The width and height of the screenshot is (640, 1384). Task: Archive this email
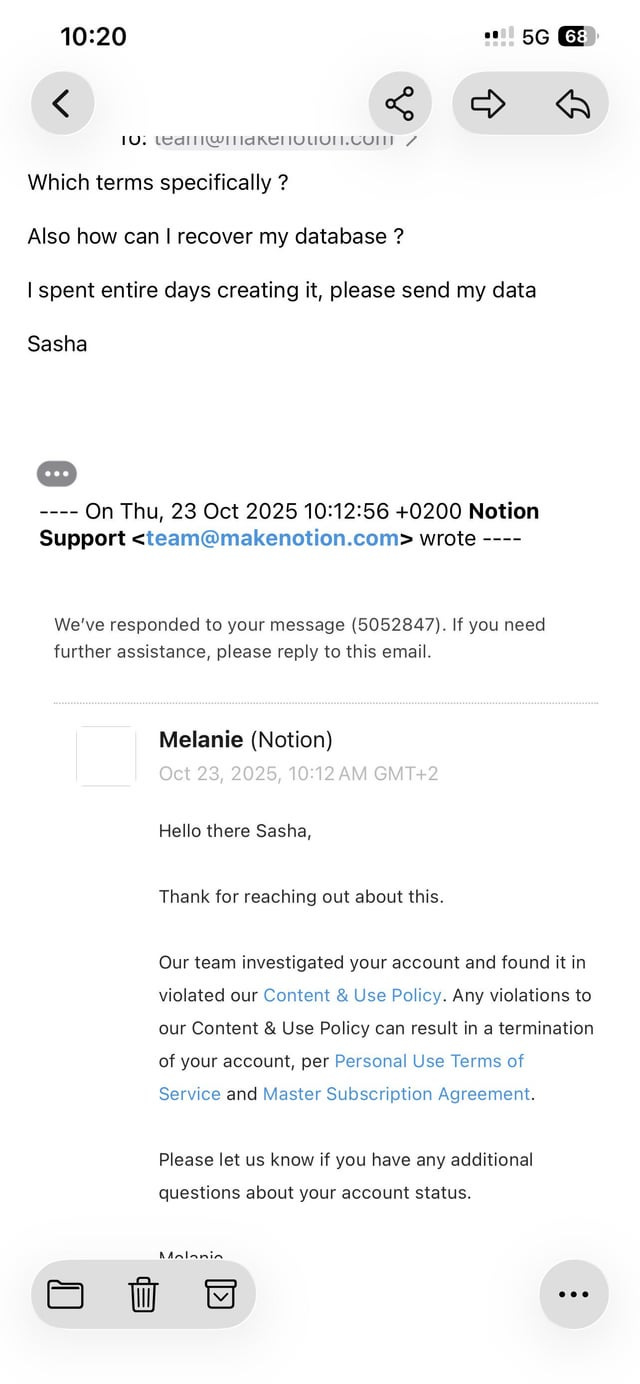(220, 1293)
